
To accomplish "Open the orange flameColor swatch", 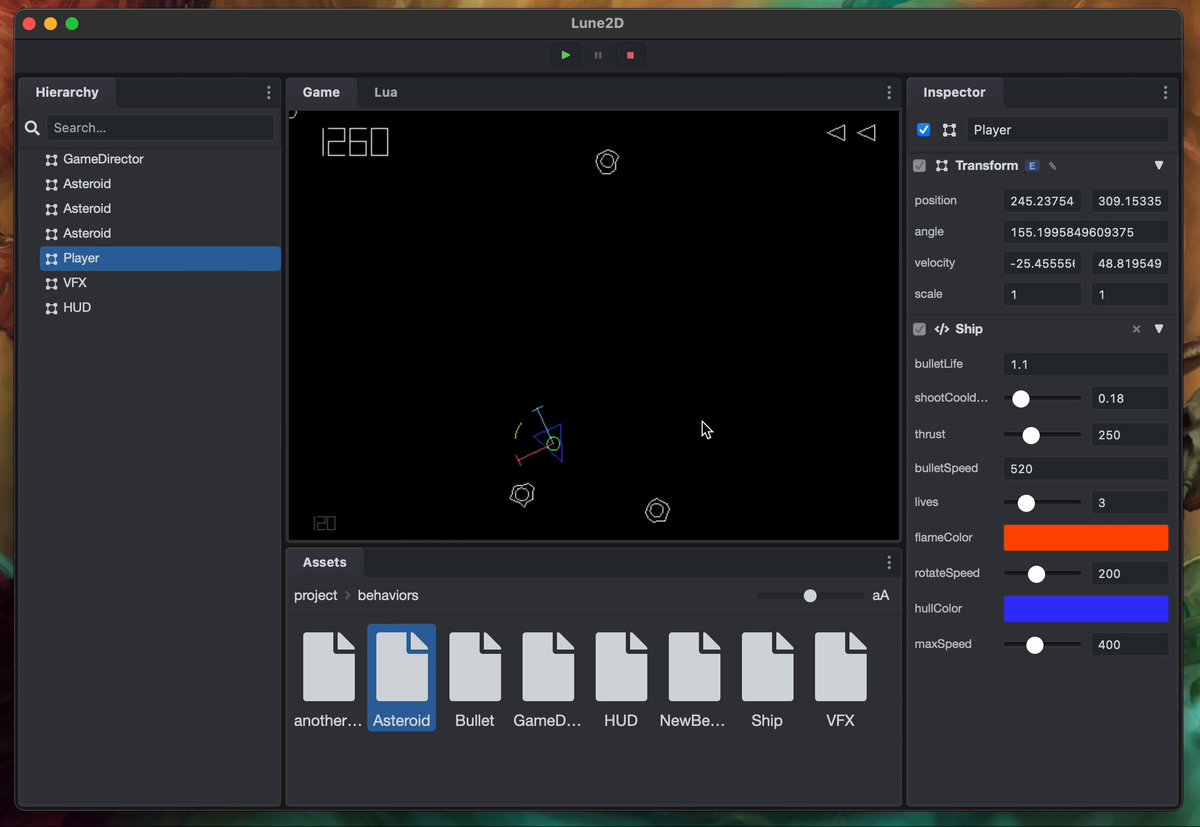I will click(x=1086, y=538).
